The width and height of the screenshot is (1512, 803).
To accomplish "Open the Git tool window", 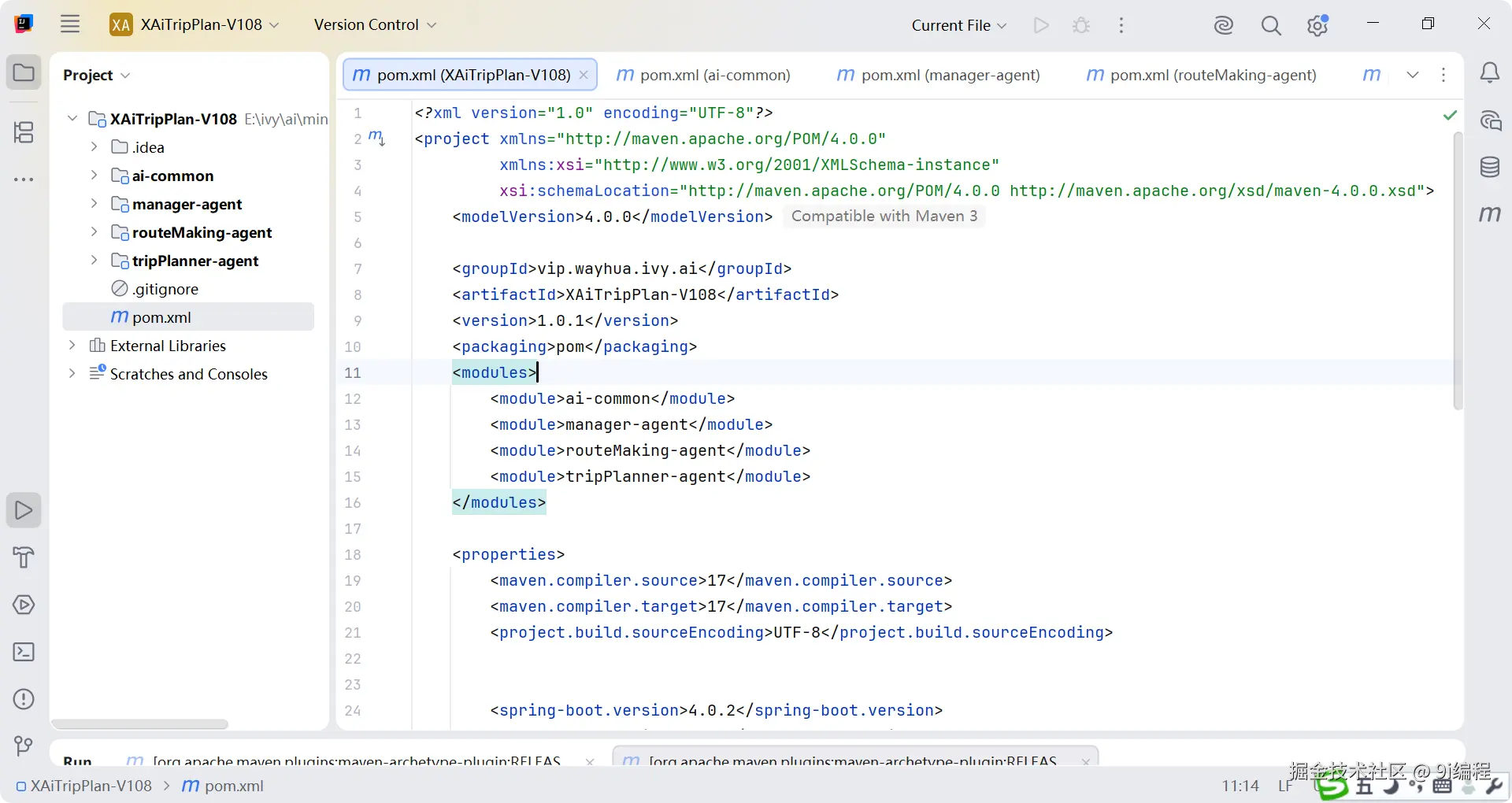I will click(24, 746).
